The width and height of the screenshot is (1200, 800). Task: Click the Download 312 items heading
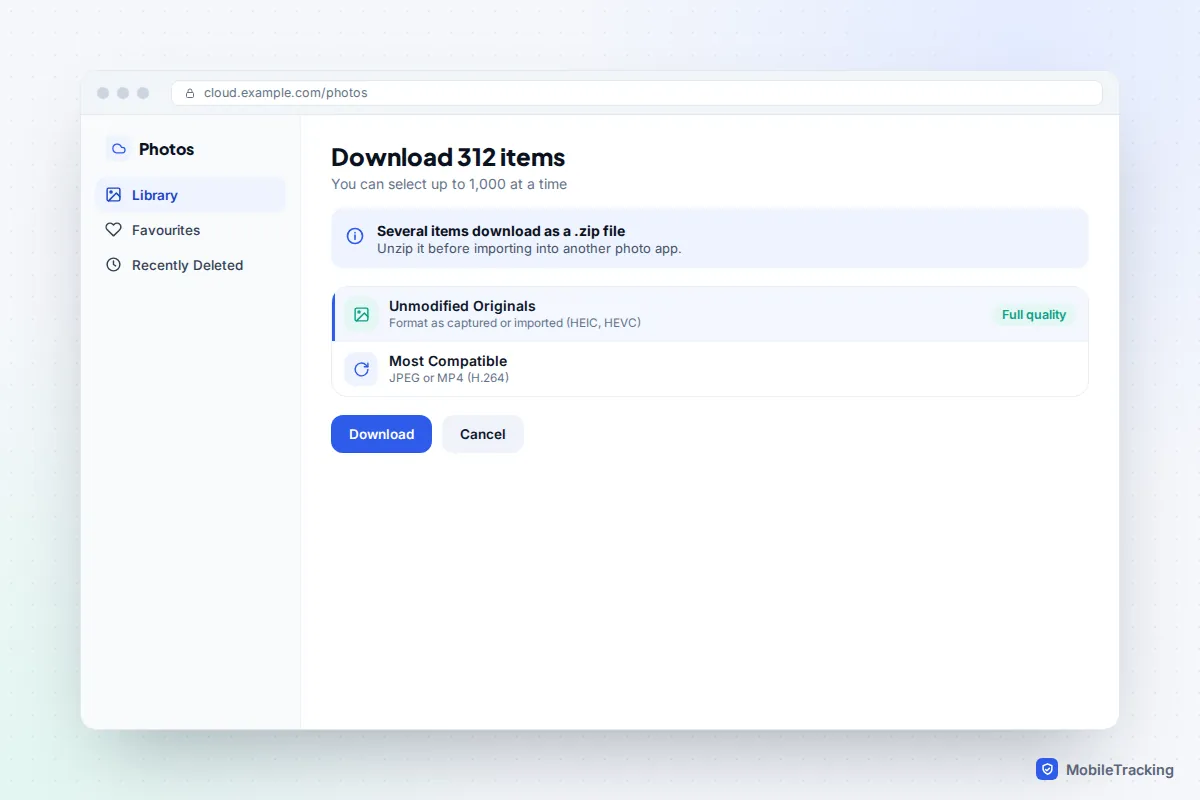[x=448, y=157]
